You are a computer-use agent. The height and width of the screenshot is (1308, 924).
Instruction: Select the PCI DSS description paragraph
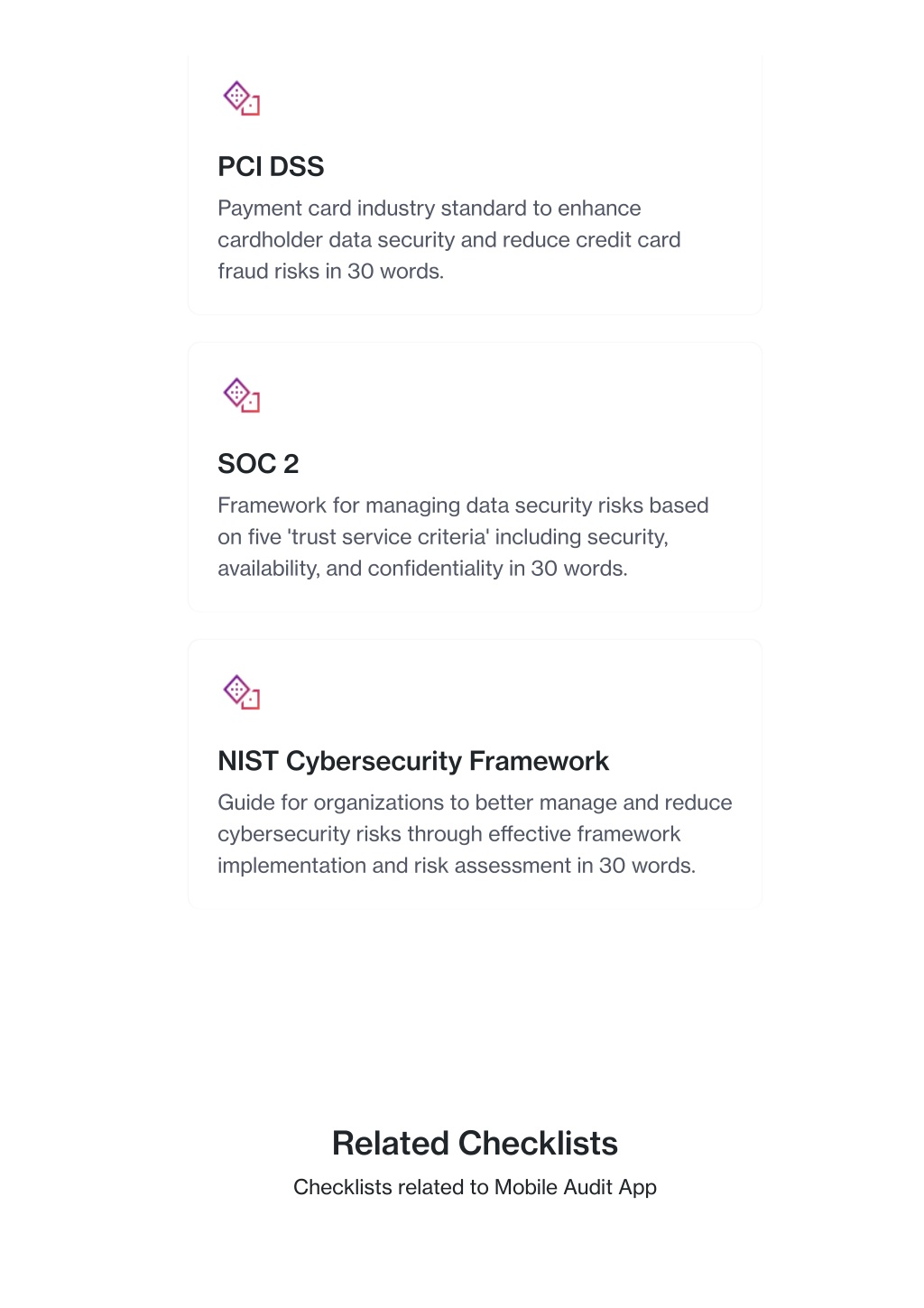(x=449, y=240)
